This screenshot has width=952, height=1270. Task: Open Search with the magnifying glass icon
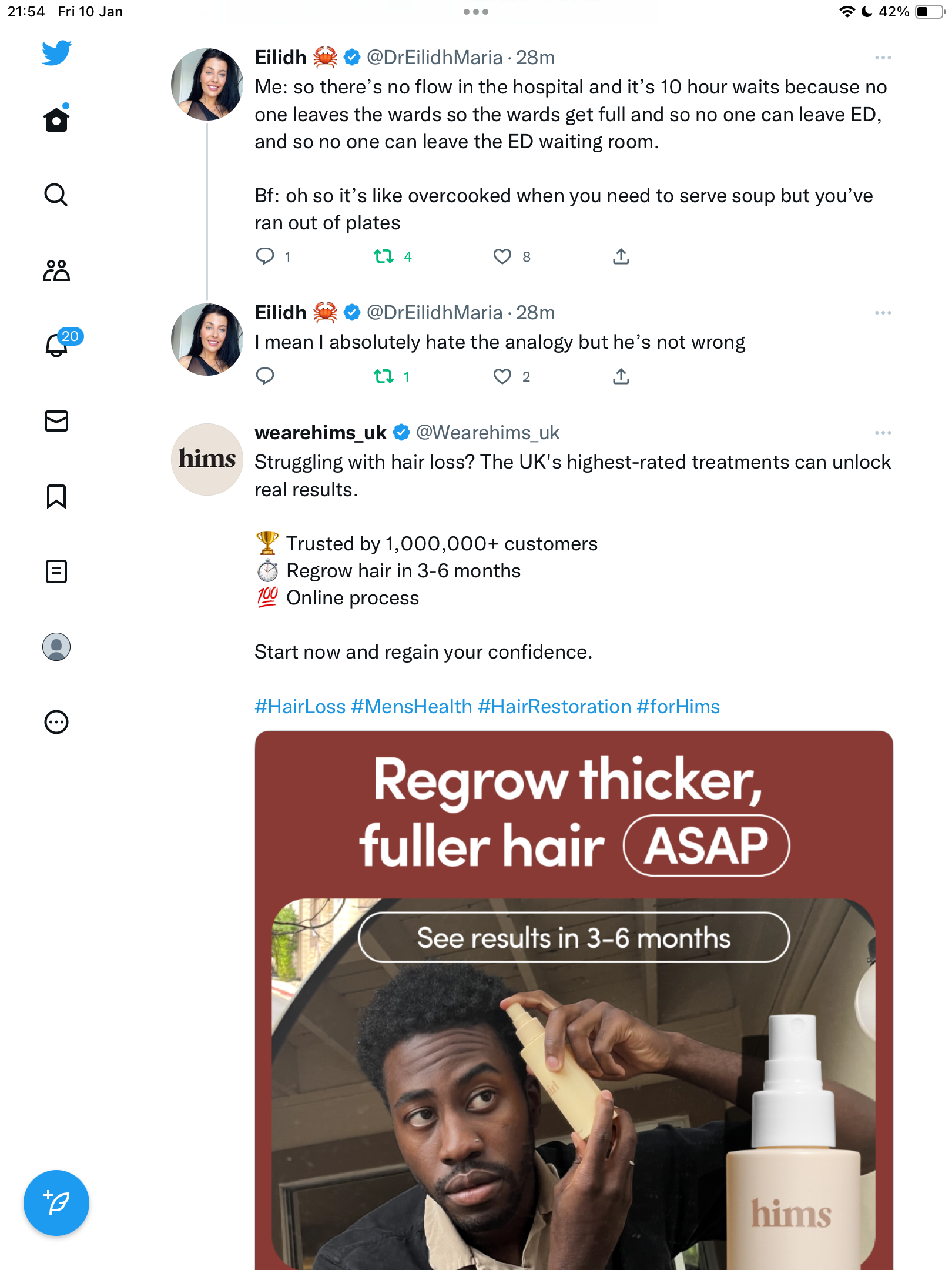56,195
